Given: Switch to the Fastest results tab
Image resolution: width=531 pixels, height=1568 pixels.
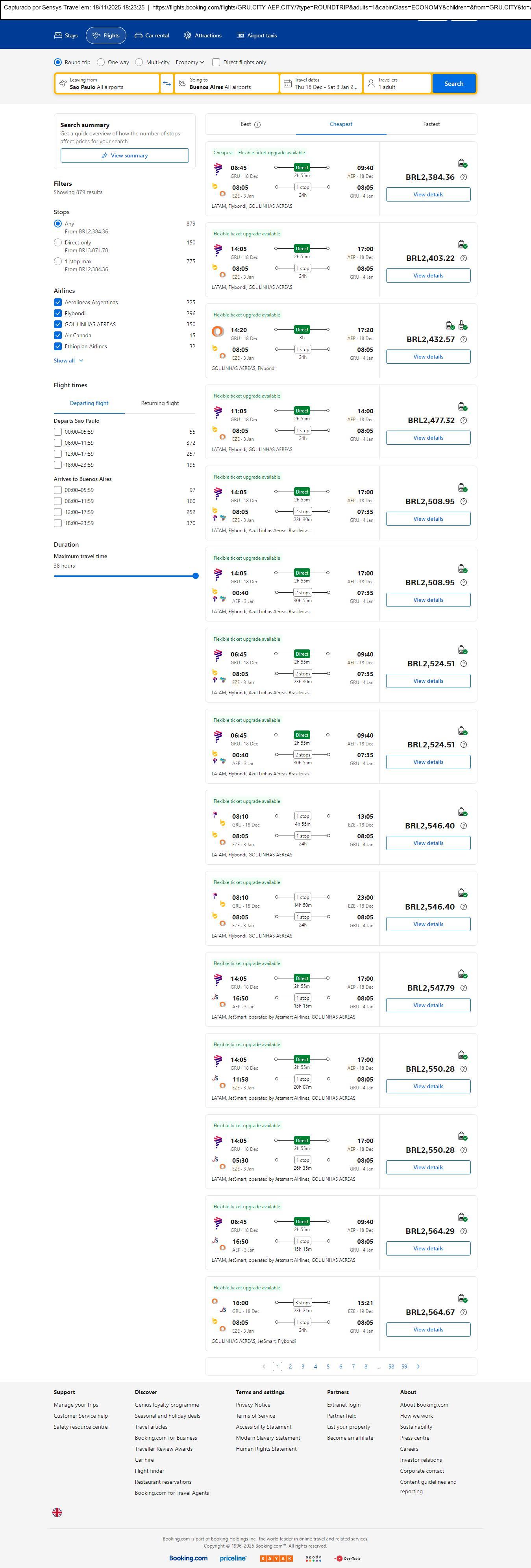Looking at the screenshot, I should tap(431, 124).
